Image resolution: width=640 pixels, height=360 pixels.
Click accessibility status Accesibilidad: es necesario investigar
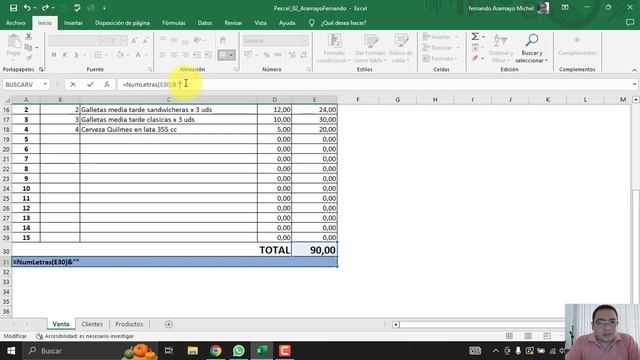[x=85, y=336]
